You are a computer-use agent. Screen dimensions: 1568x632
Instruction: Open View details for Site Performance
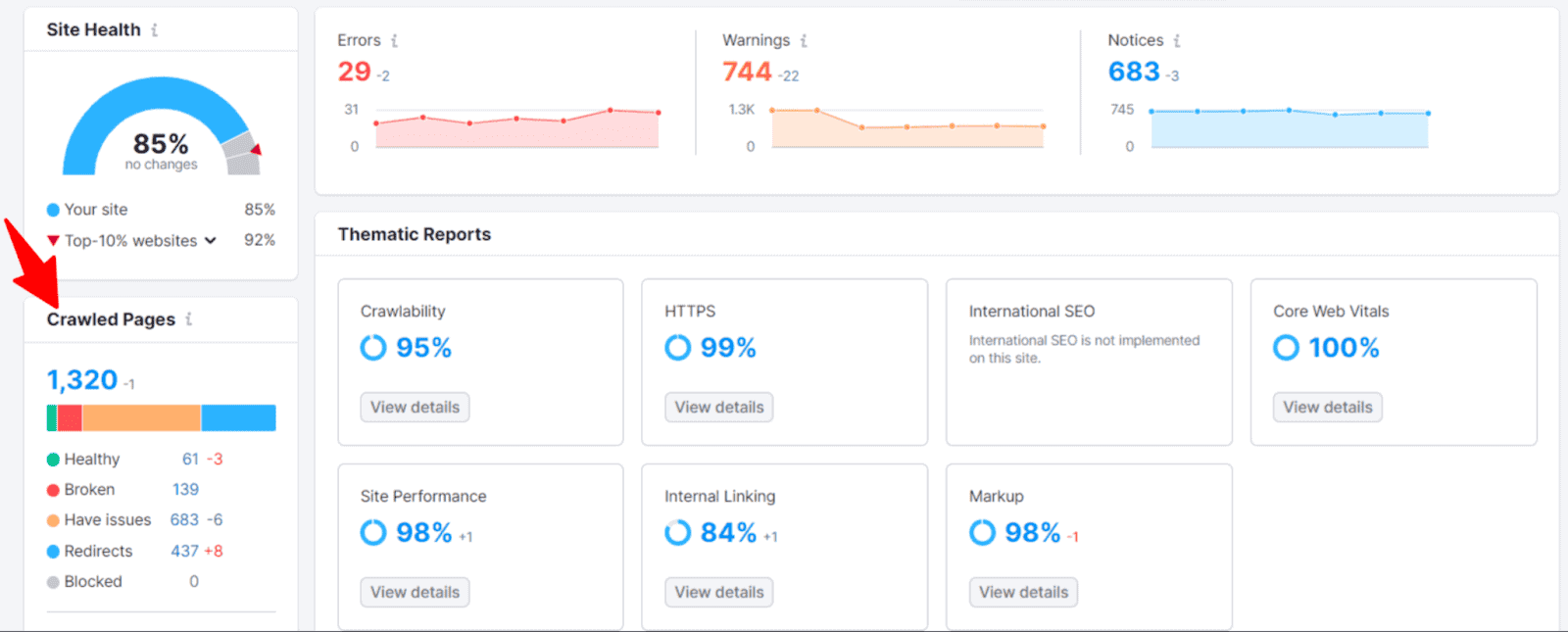coord(415,593)
